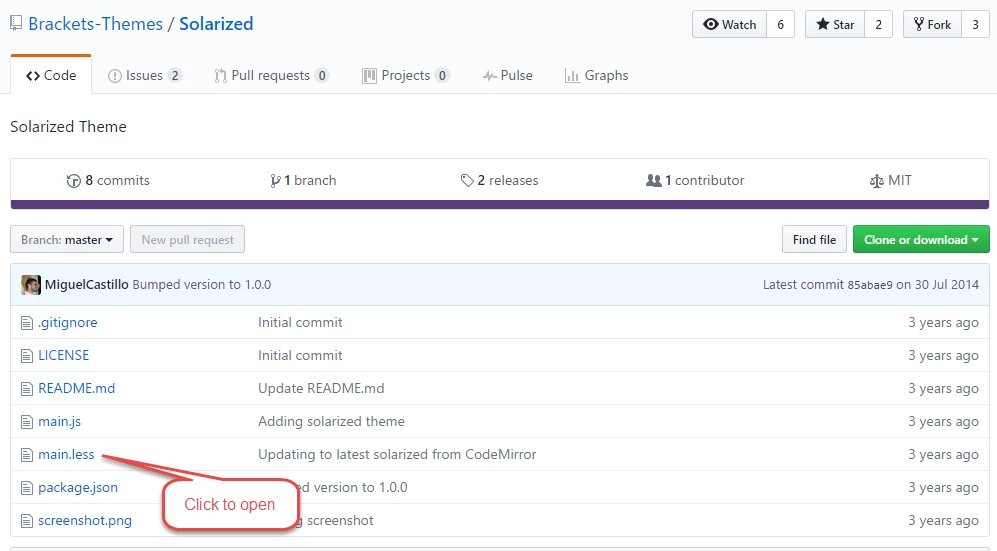This screenshot has width=997, height=551.
Task: Click the New pull request button
Action: pyautogui.click(x=188, y=240)
